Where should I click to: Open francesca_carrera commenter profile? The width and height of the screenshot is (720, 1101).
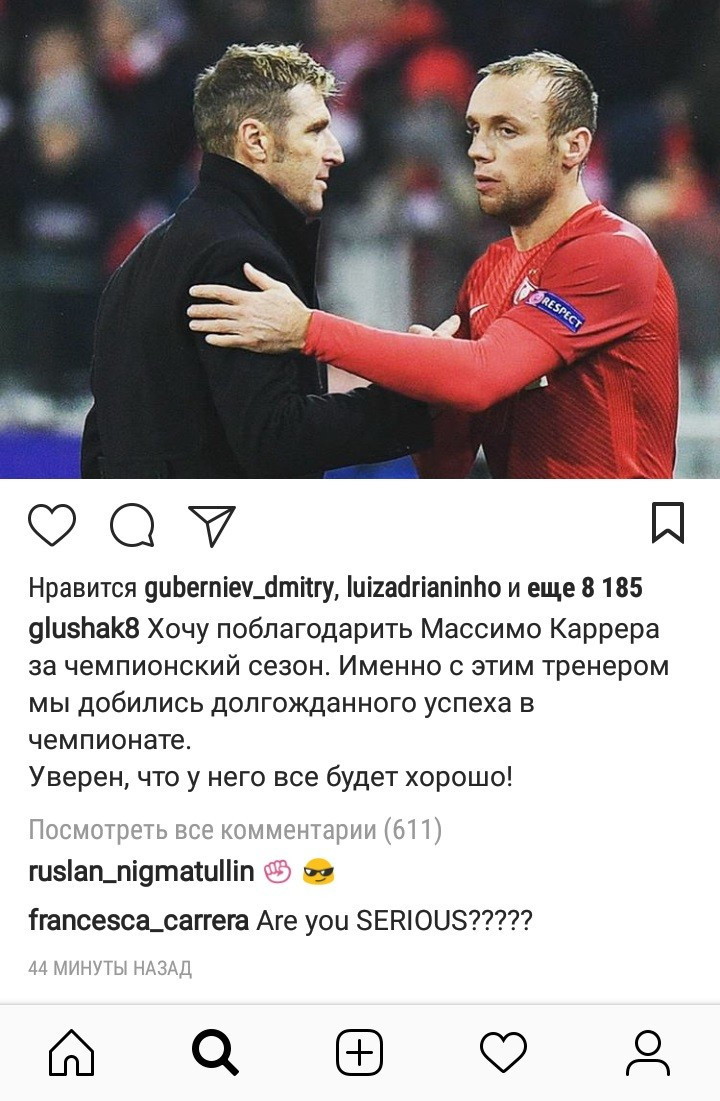[138, 920]
